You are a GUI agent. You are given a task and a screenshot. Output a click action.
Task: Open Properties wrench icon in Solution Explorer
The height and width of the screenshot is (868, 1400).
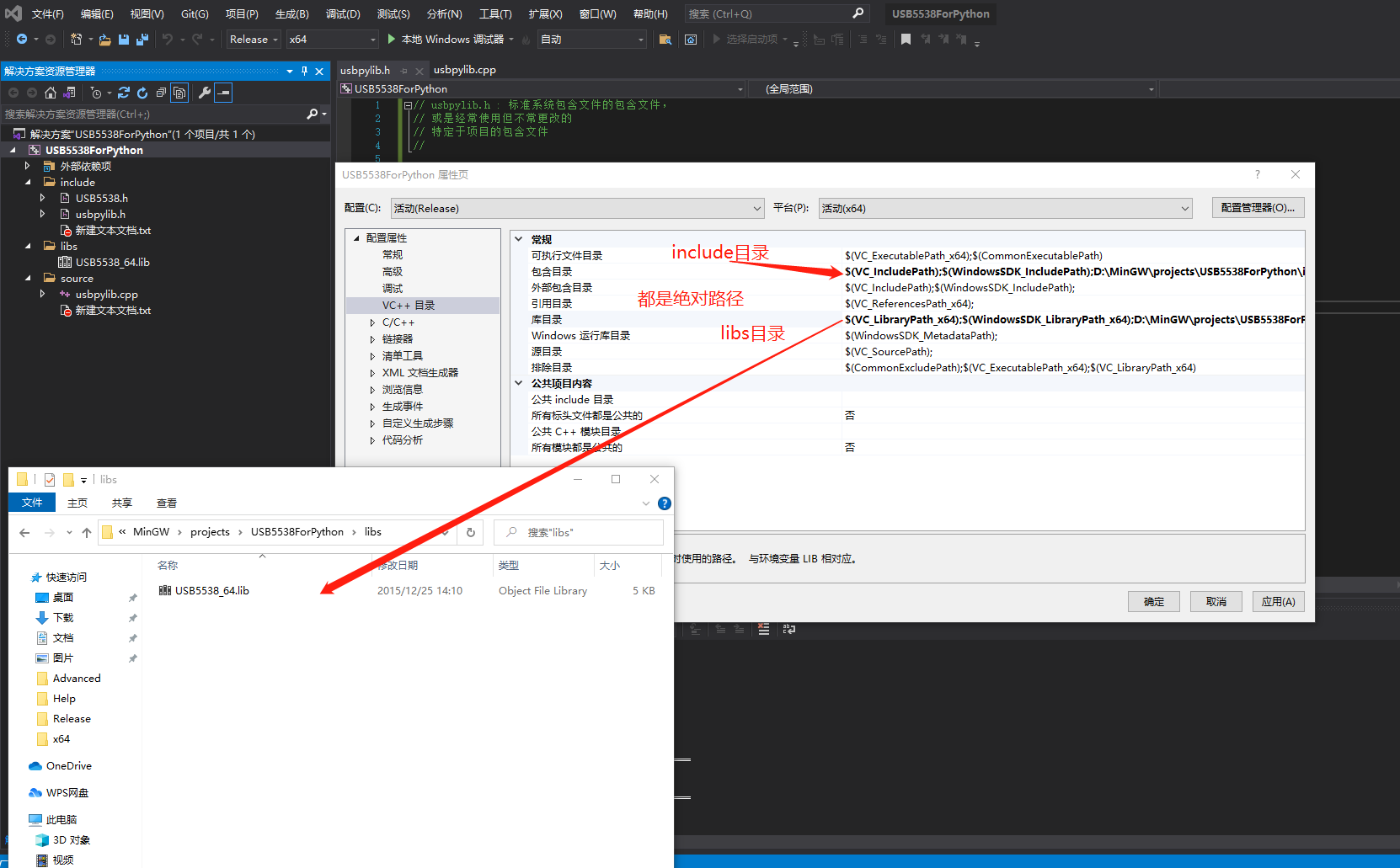pyautogui.click(x=204, y=93)
